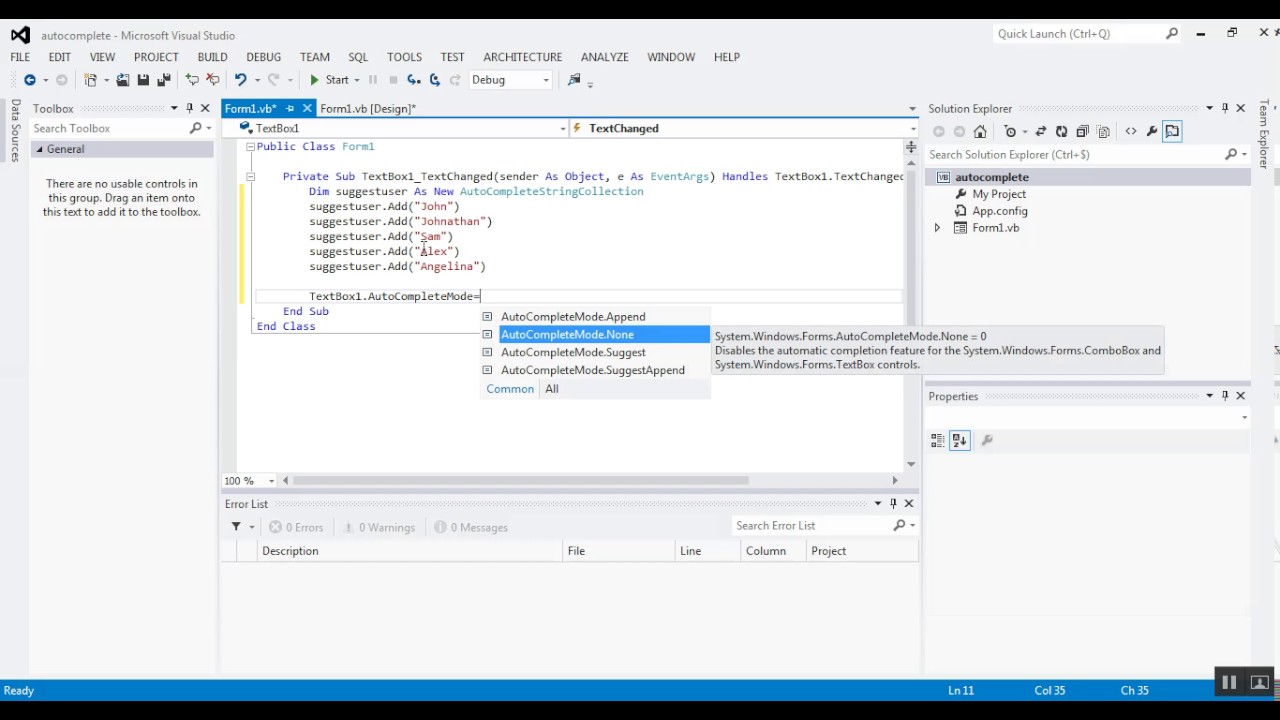Collapse the Public Class Form1 code region
This screenshot has height=720, width=1280.
pyautogui.click(x=250, y=147)
